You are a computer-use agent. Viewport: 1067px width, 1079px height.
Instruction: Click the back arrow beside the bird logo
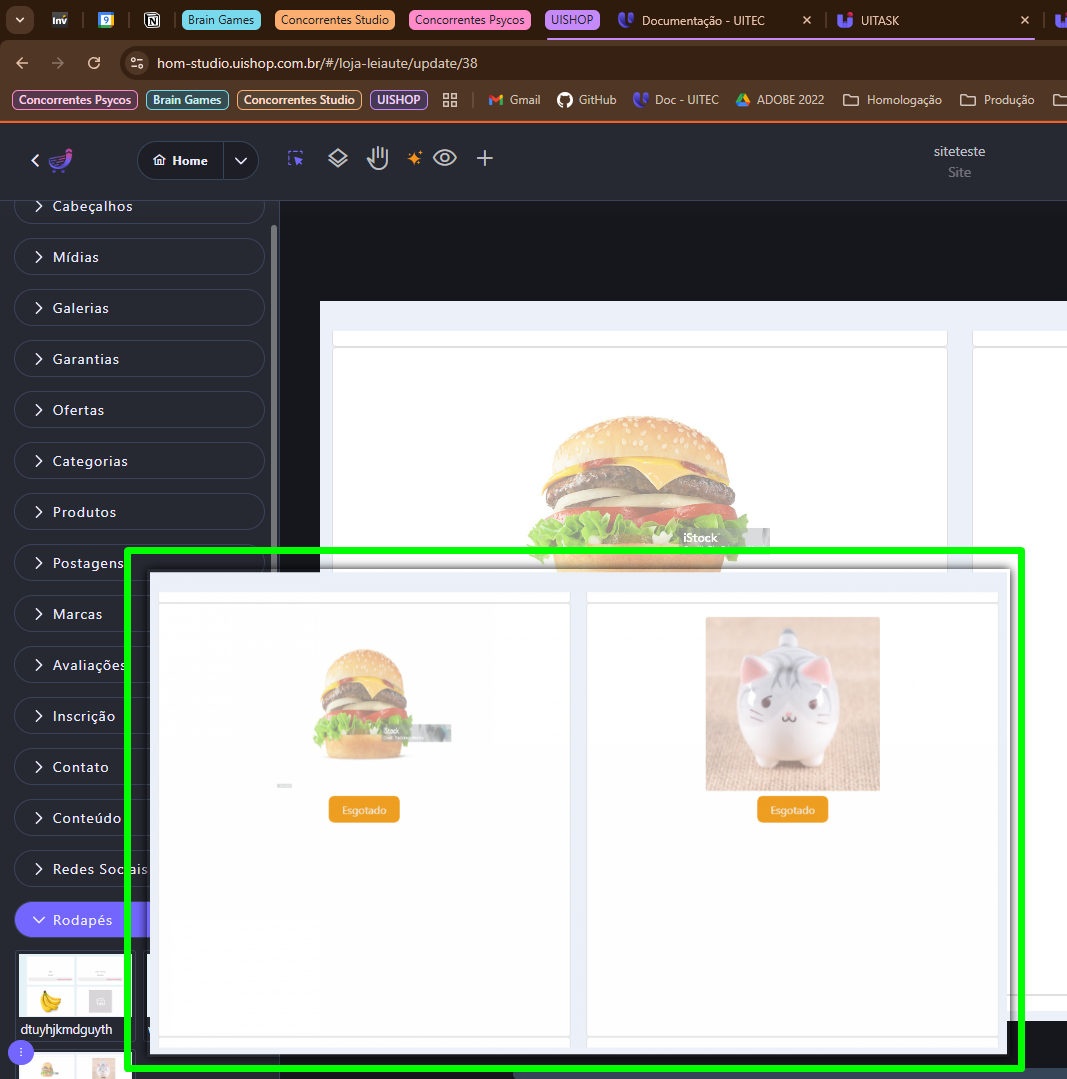(36, 160)
